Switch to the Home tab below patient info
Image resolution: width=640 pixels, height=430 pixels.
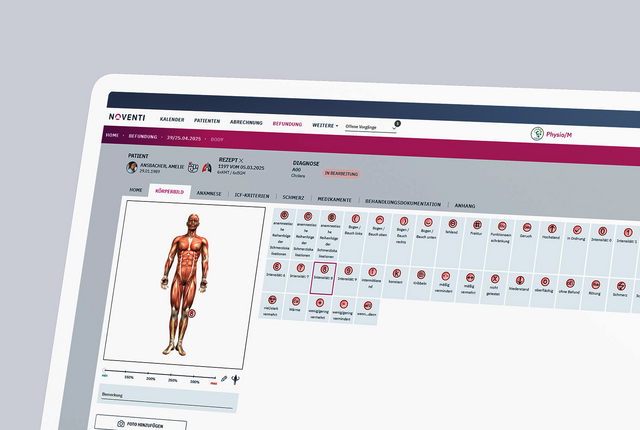(136, 190)
